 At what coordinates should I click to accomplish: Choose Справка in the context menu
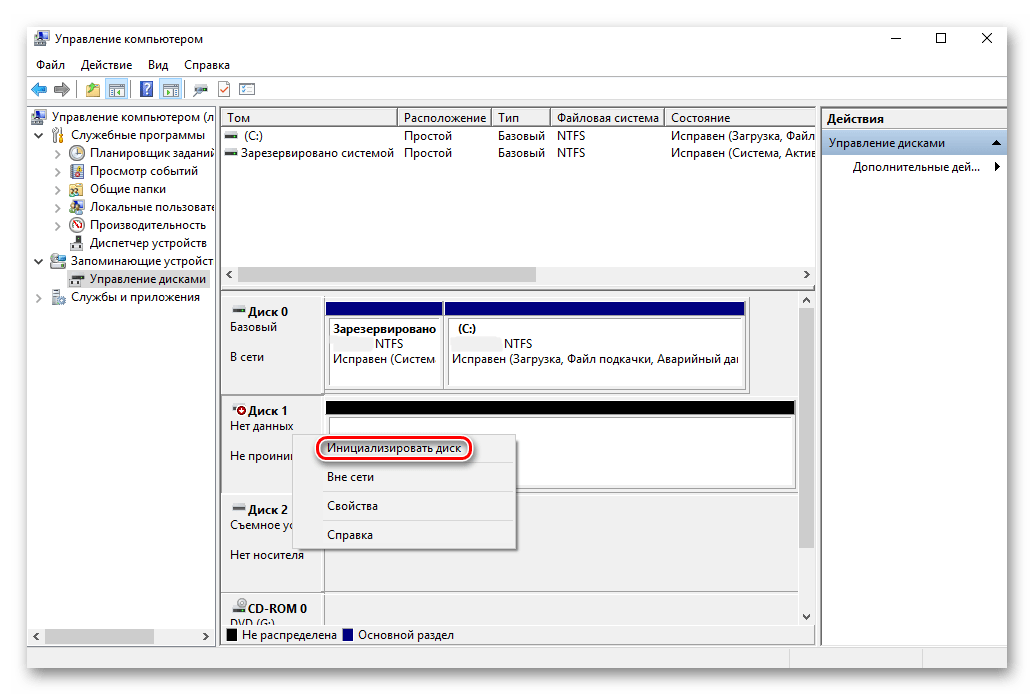pyautogui.click(x=404, y=535)
